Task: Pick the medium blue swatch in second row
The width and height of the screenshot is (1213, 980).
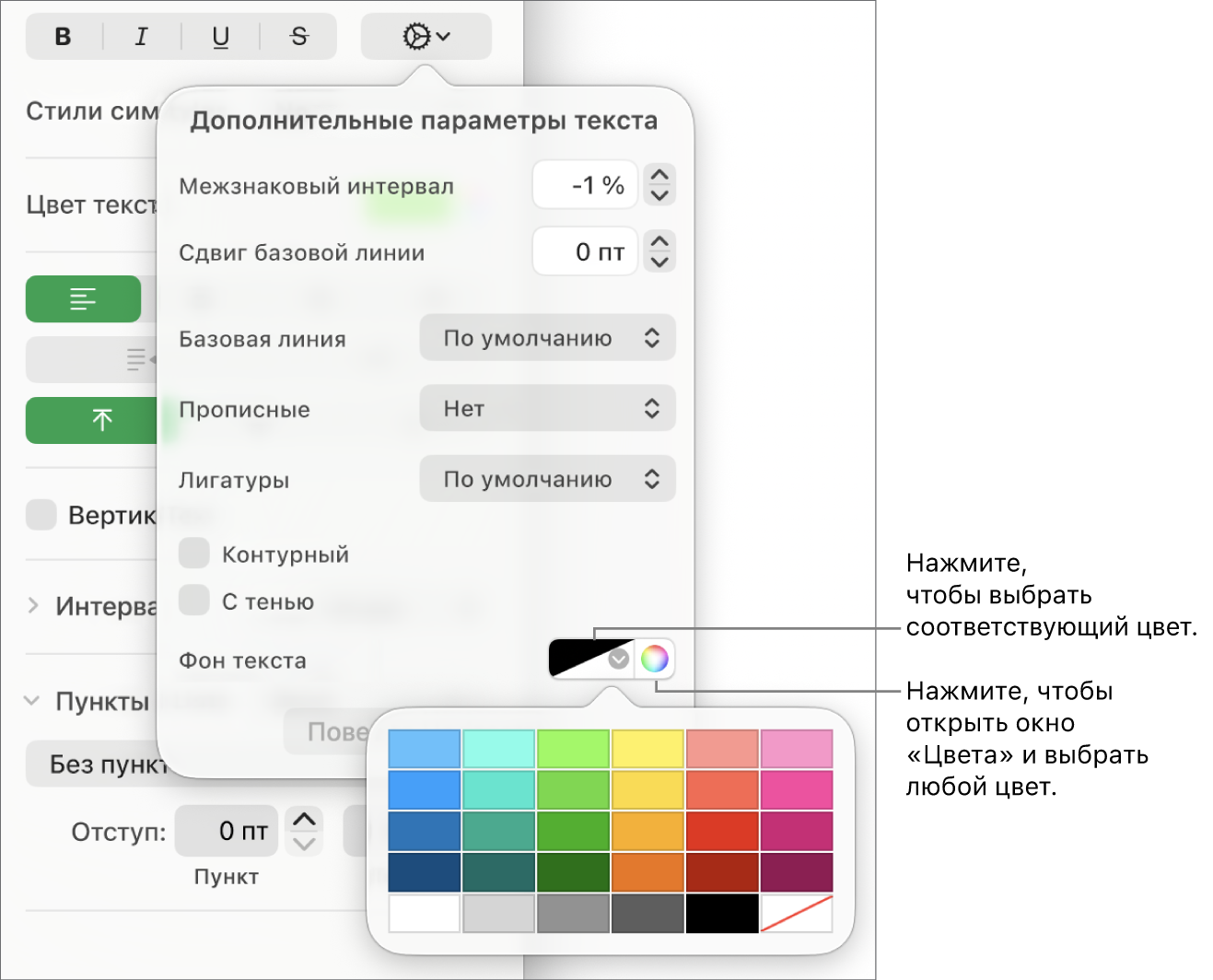Action: click(x=425, y=790)
